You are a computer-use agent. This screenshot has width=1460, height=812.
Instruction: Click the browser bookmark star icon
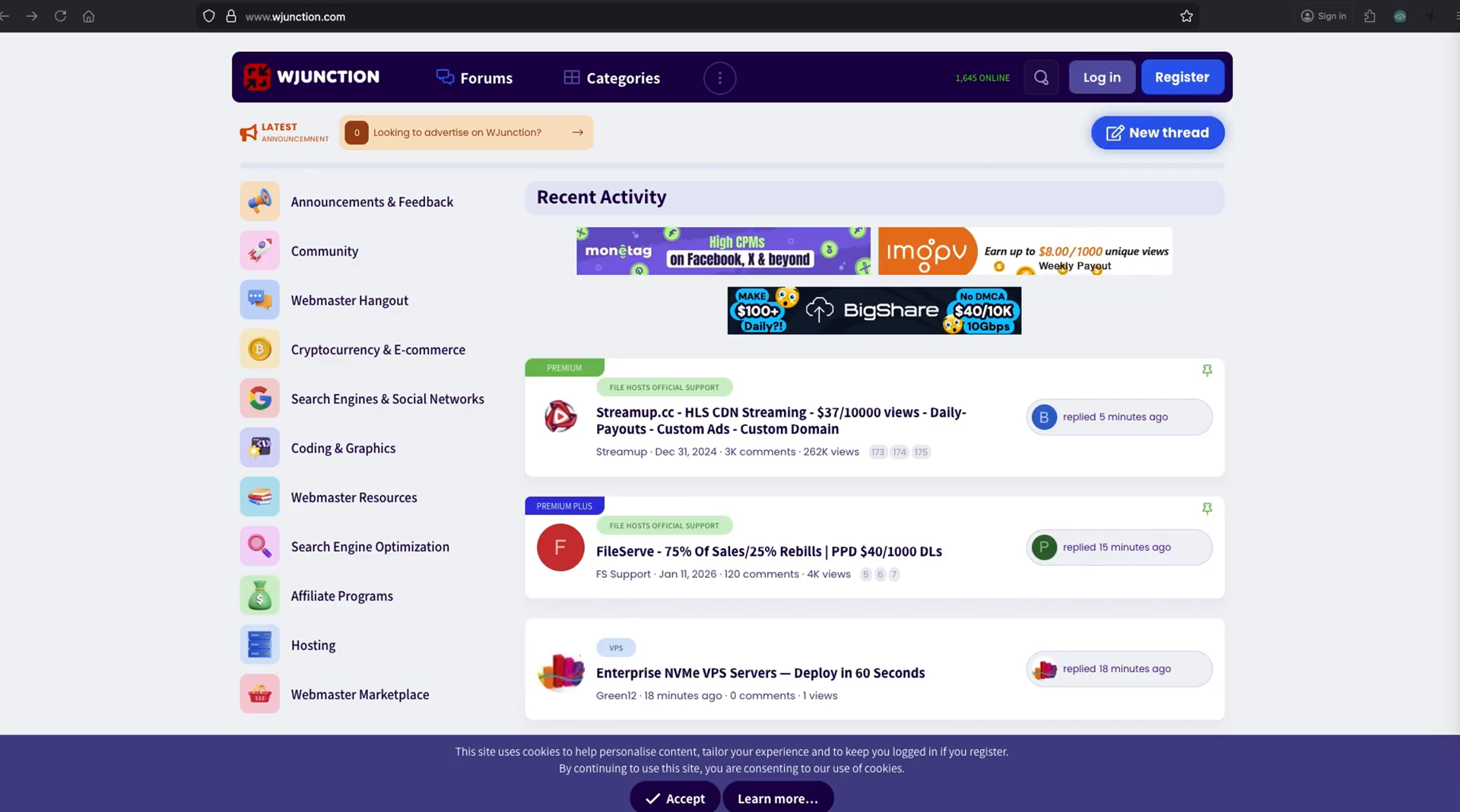pos(1186,16)
